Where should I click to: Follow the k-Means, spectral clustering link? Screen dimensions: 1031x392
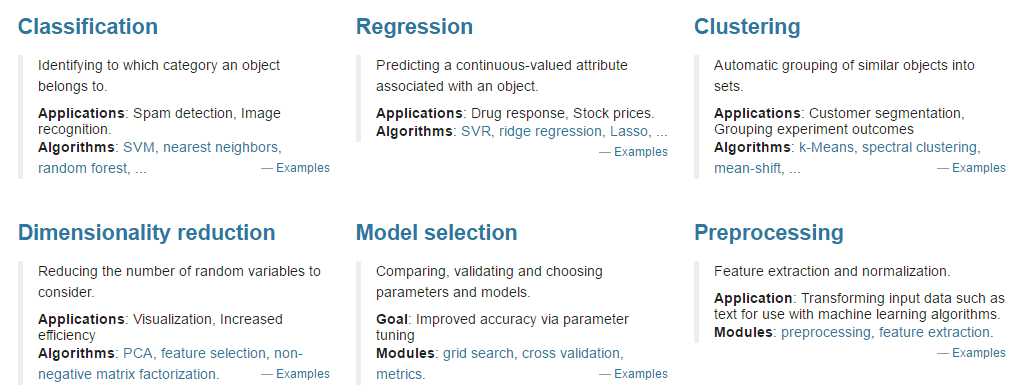[x=890, y=147]
